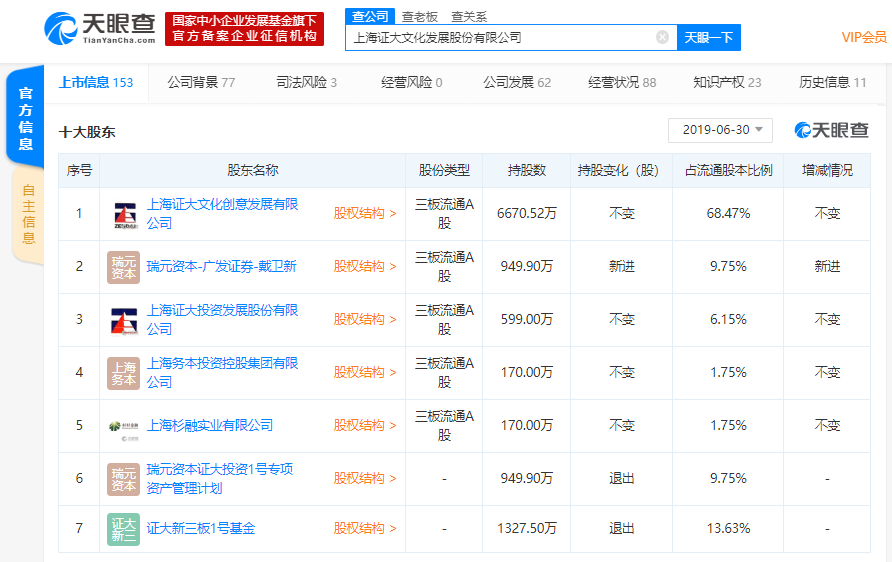
Task: Open the 知识产权 tab
Action: click(726, 82)
